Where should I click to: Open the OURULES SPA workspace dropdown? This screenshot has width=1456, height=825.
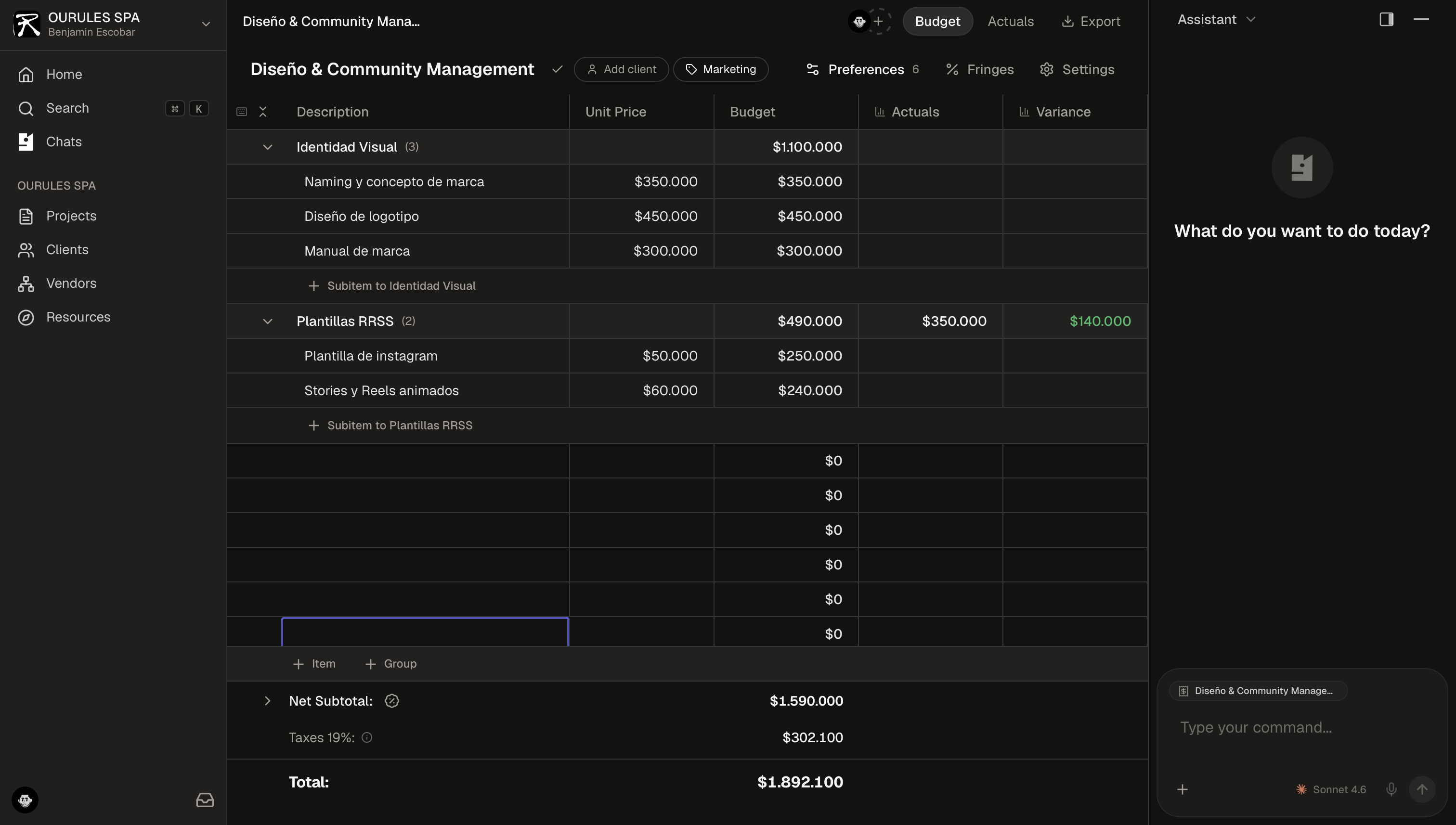point(206,24)
